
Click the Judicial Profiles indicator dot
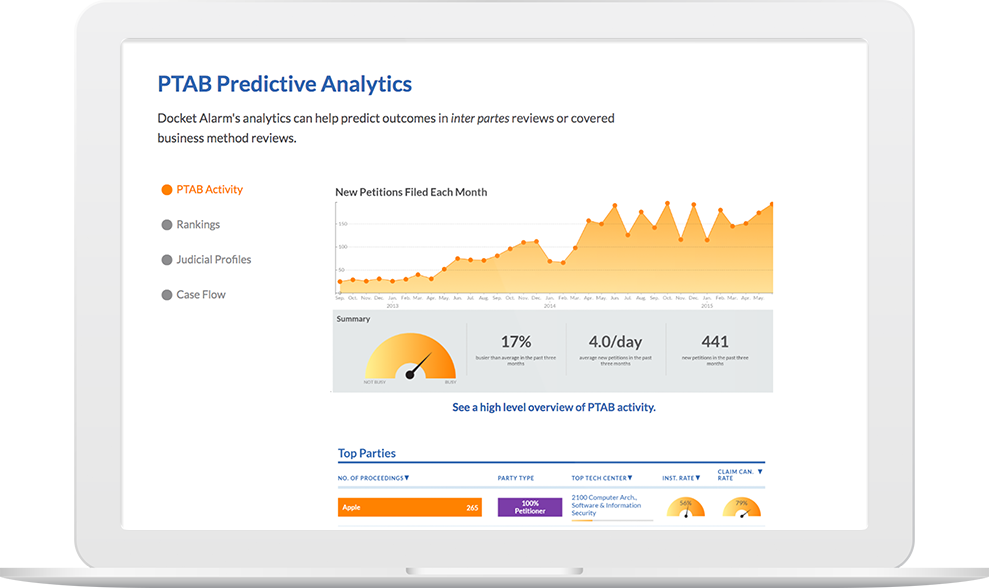(x=165, y=259)
